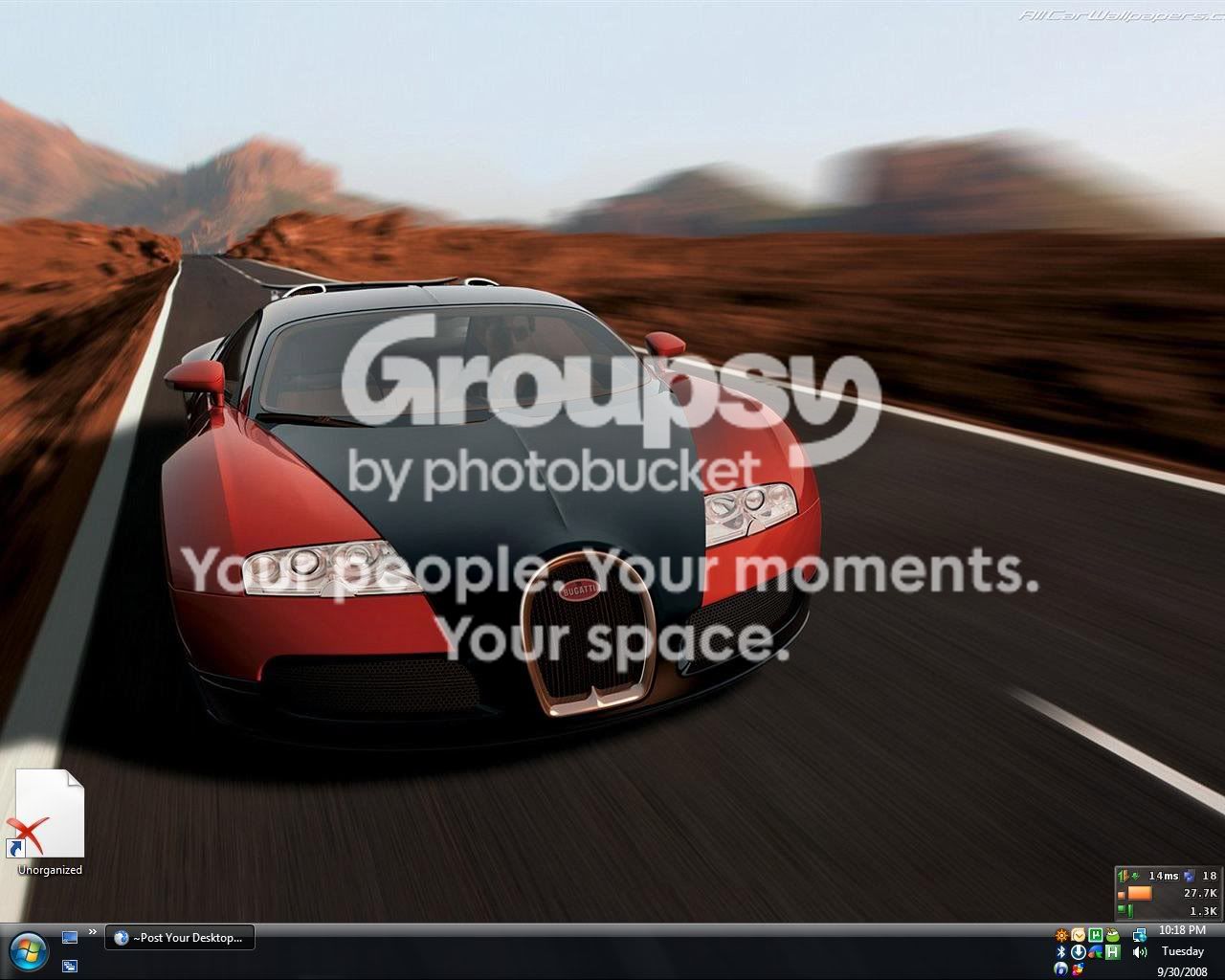Open the network connection tray icon
The image size is (1225, 980).
point(1140,935)
